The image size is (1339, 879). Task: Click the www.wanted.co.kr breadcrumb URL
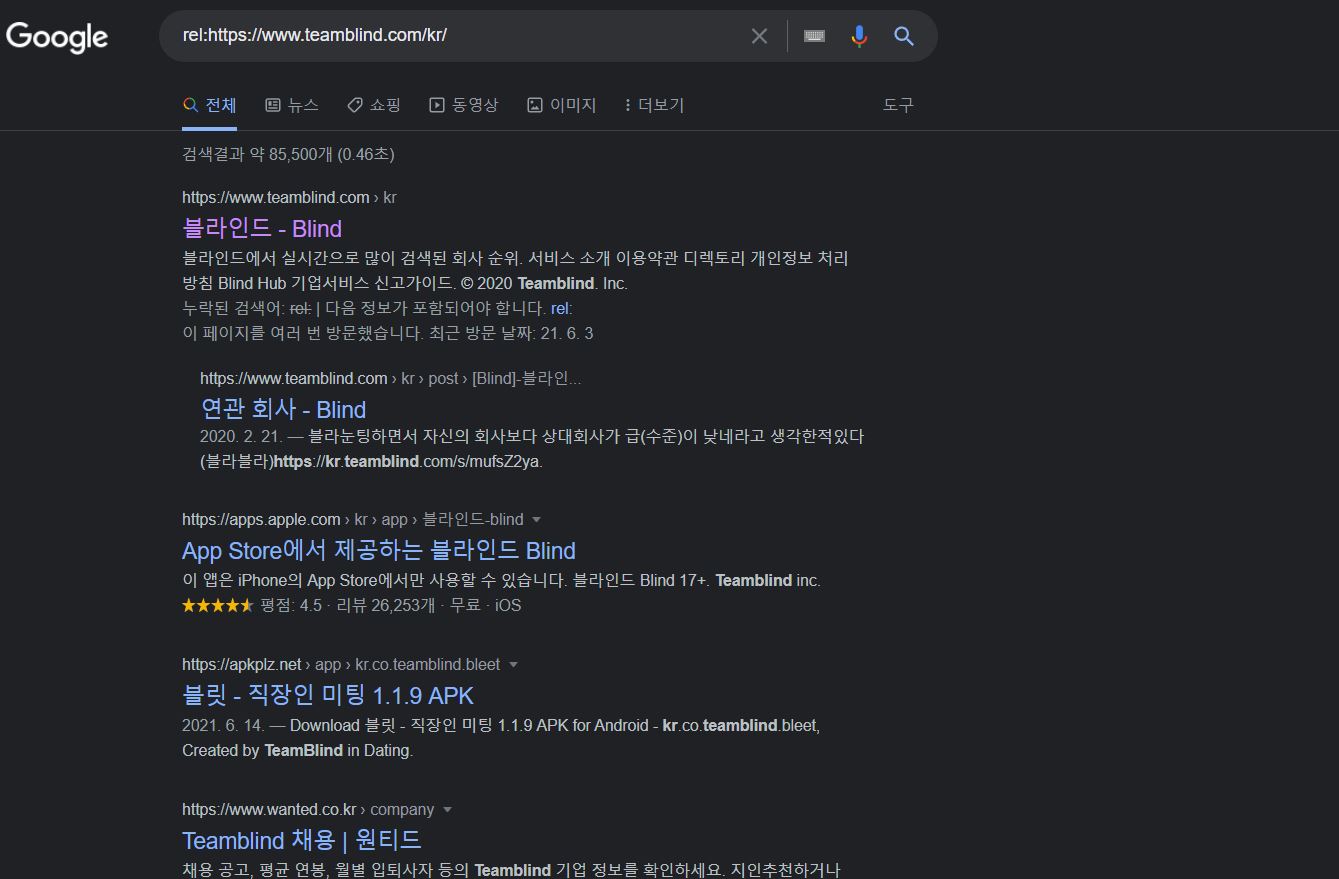click(x=308, y=809)
